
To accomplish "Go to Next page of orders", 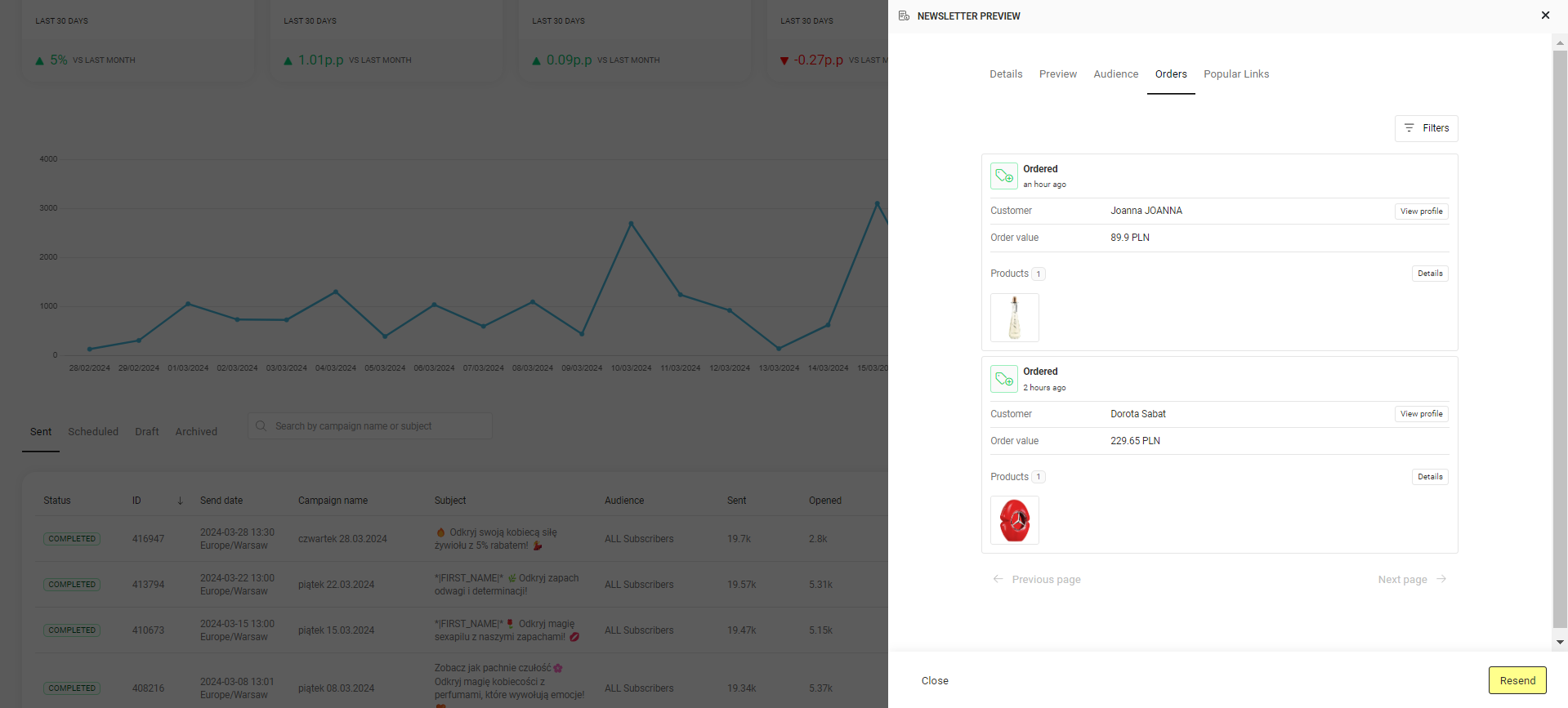I will coord(1413,580).
